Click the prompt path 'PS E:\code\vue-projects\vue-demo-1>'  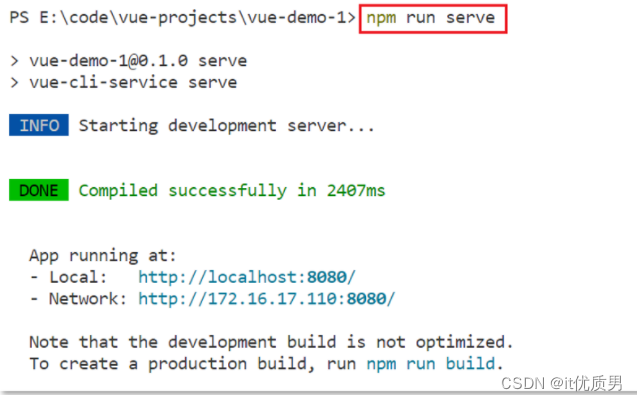182,18
